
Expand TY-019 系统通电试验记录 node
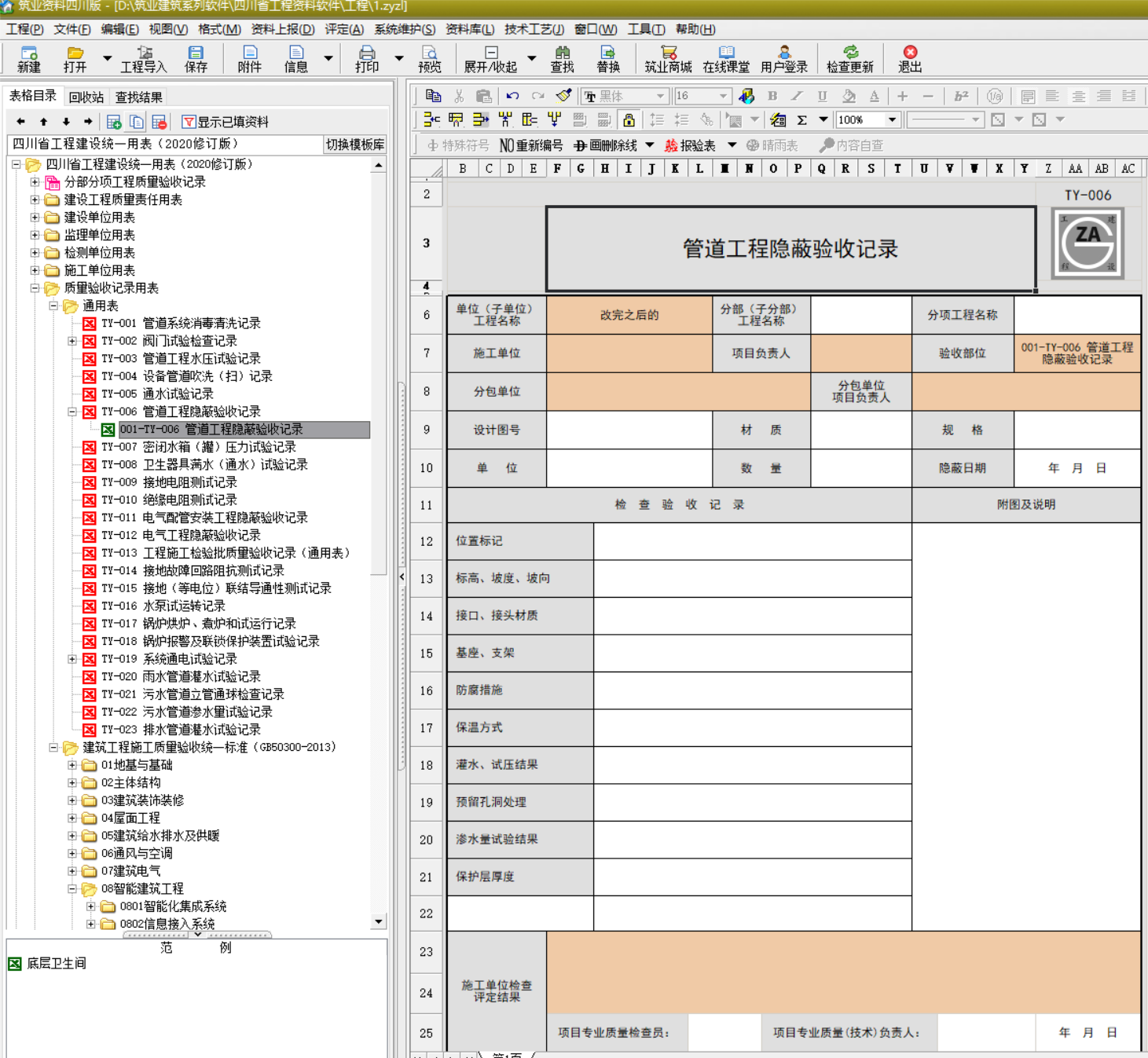click(72, 659)
